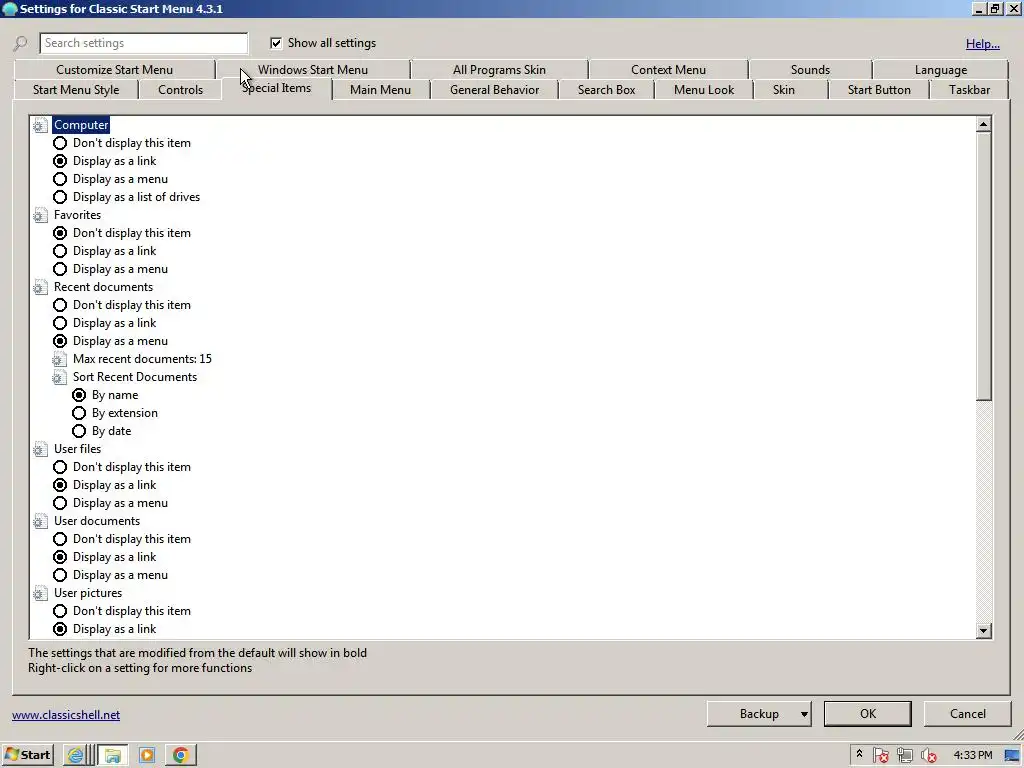Select Computer Display as a menu
The height and width of the screenshot is (768, 1024).
pyautogui.click(x=60, y=179)
